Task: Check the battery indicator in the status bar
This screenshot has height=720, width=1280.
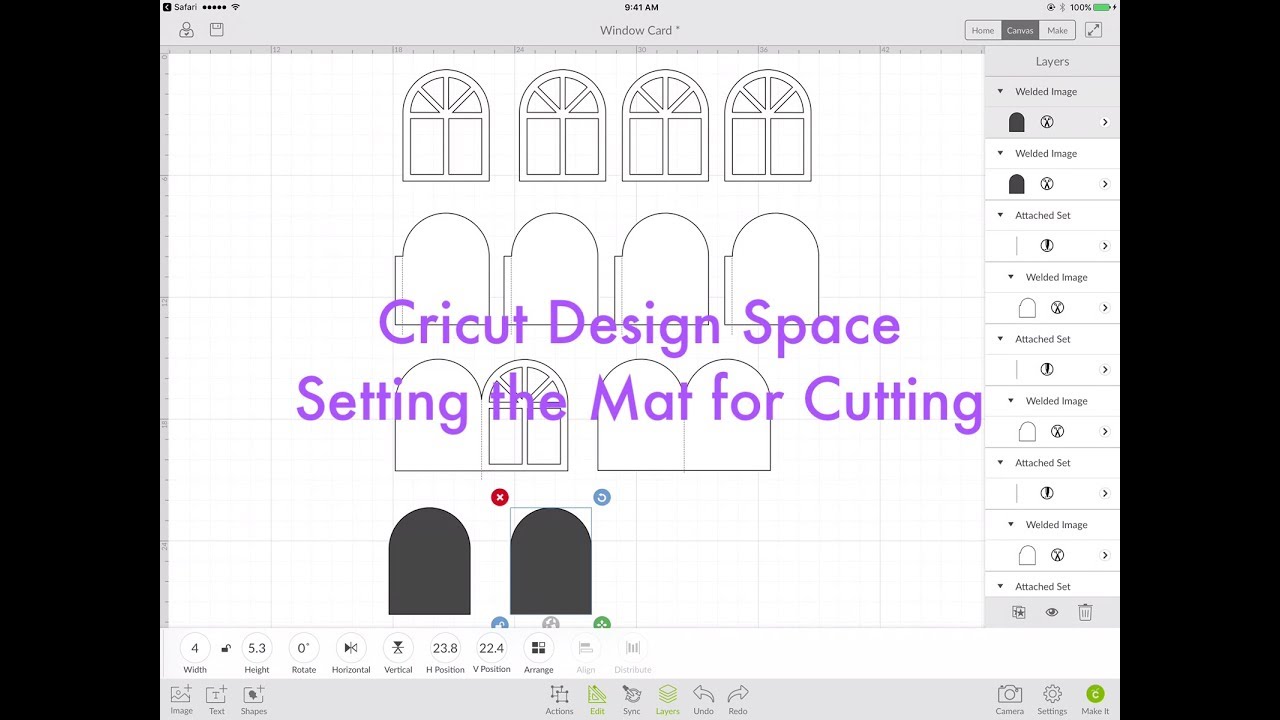Action: (x=1104, y=7)
